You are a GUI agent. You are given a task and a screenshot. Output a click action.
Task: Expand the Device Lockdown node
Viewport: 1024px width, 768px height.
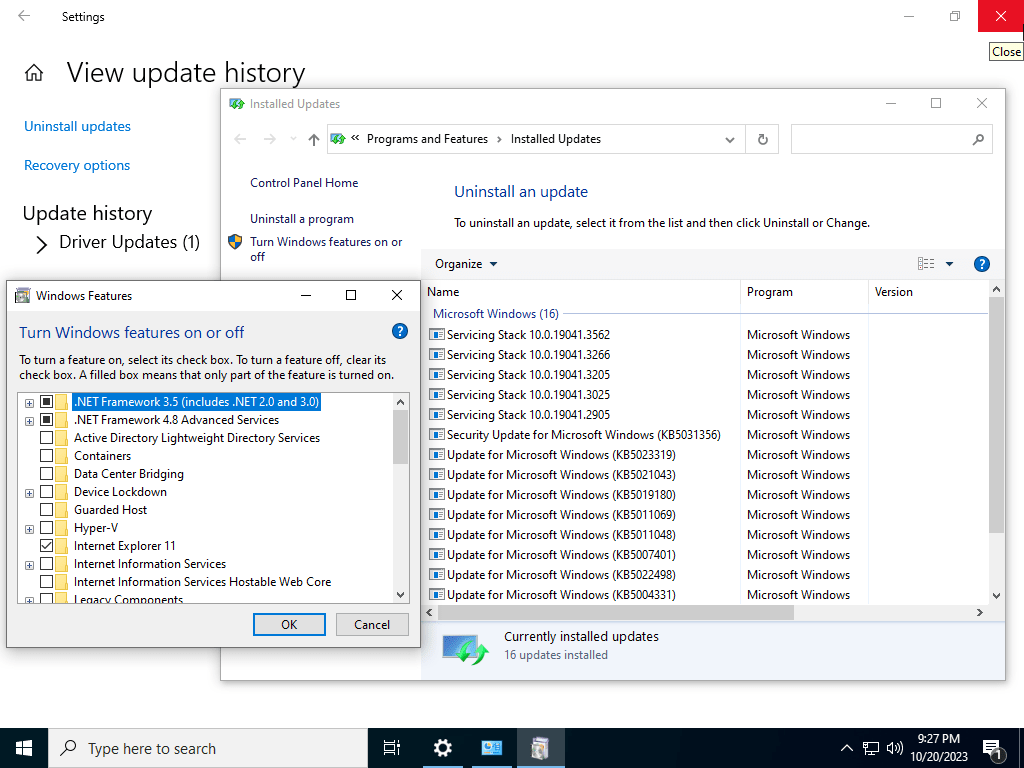pyautogui.click(x=29, y=493)
